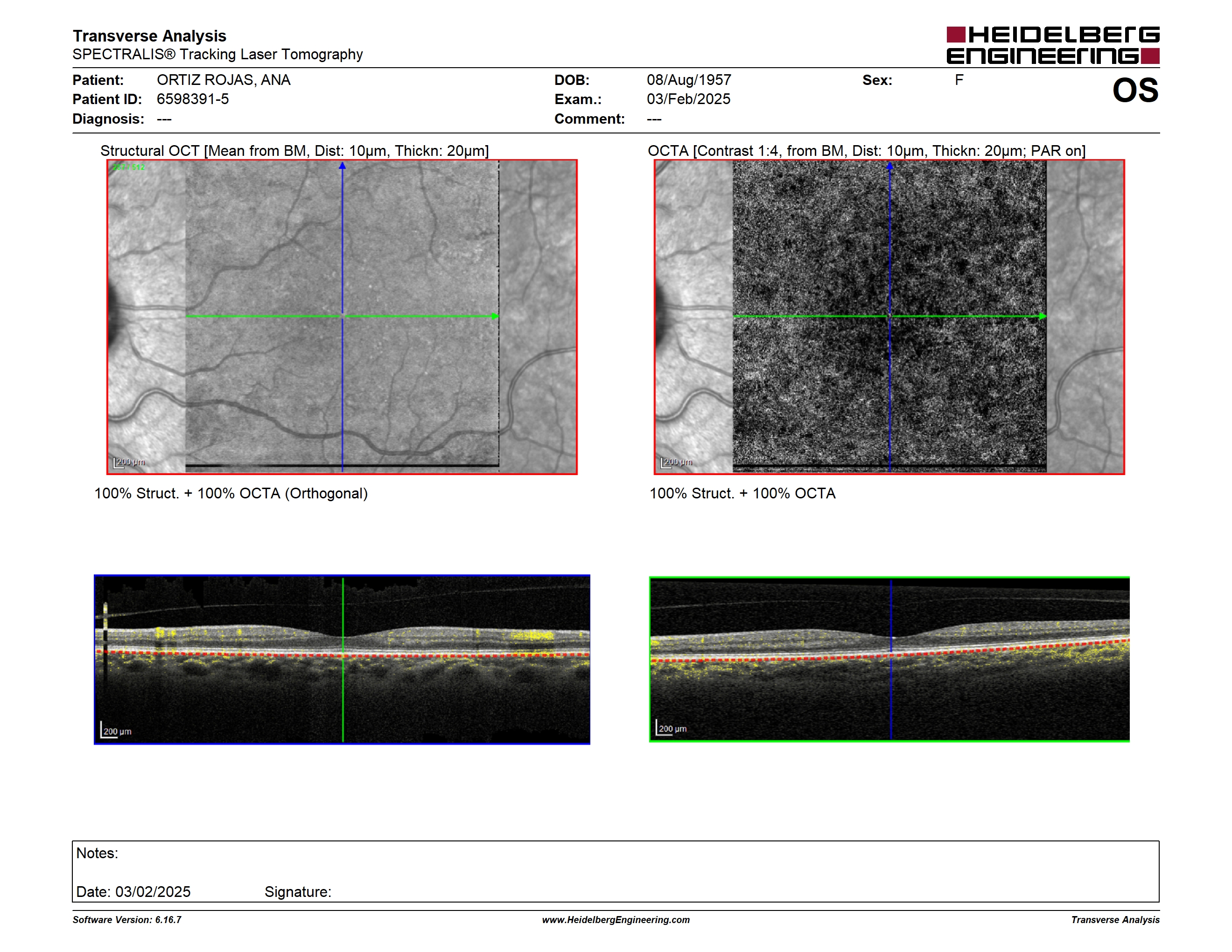Click the 200 µm scale in Structural OCT image
1232x952 pixels.
129,462
